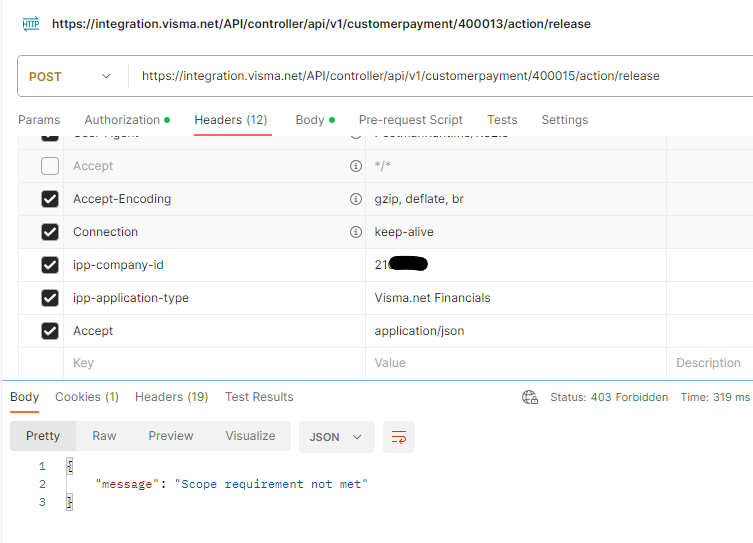The height and width of the screenshot is (543, 753).
Task: Click the request title URL at the top
Action: pyautogui.click(x=321, y=24)
